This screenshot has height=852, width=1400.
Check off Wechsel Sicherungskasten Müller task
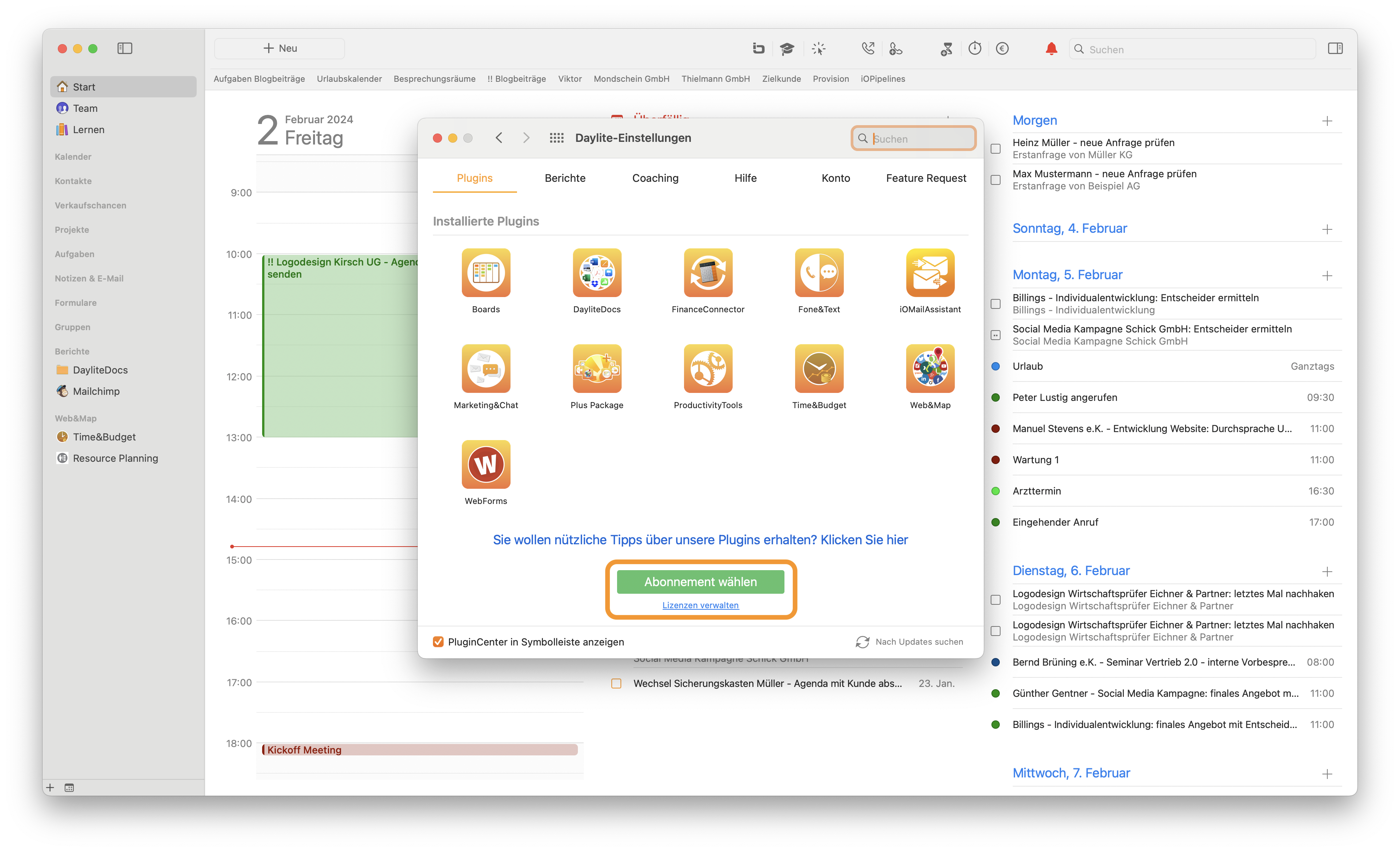(x=616, y=683)
